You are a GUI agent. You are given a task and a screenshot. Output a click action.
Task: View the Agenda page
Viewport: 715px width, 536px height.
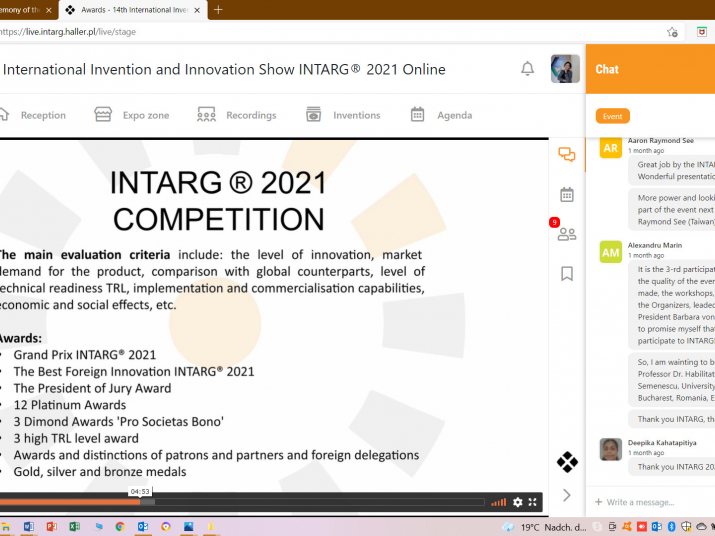pos(441,115)
